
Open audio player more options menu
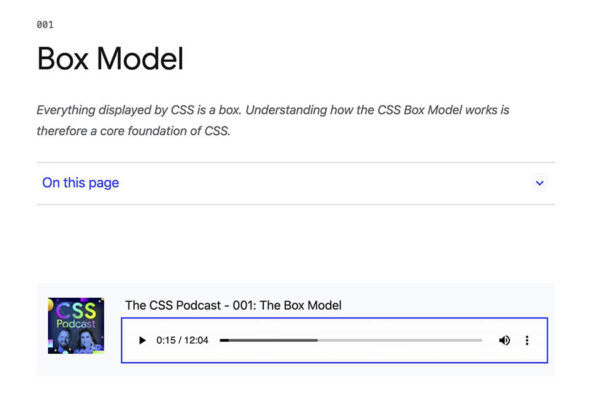527,341
